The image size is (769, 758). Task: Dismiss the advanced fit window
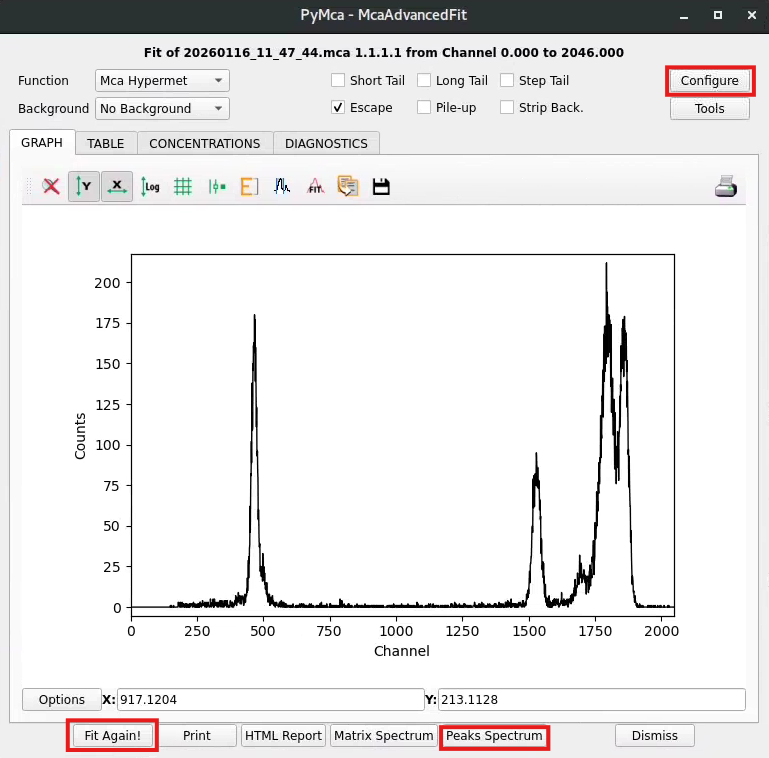pos(655,735)
